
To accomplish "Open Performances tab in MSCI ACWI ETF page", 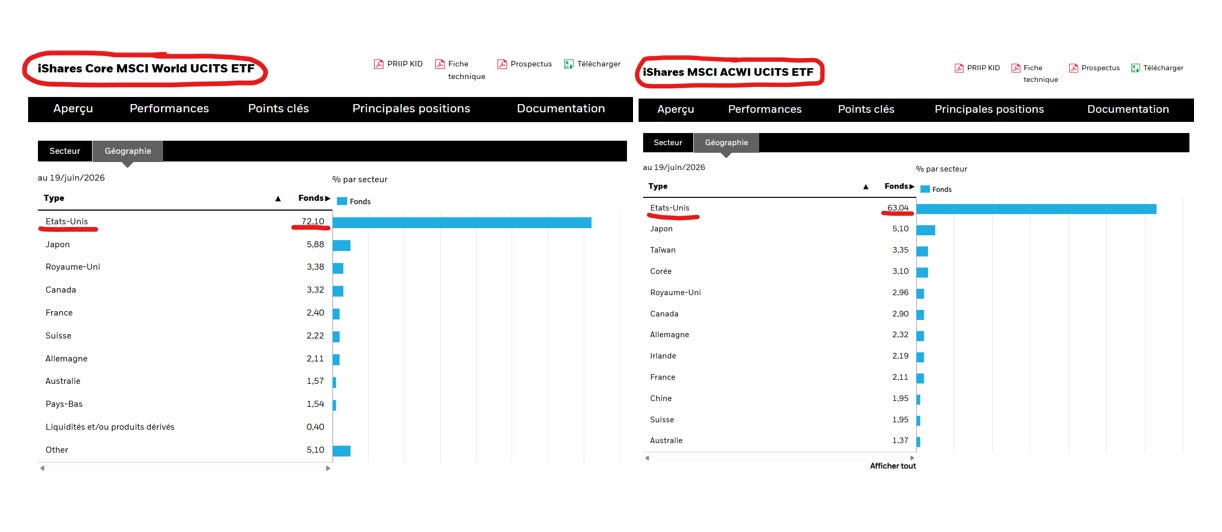I will (765, 109).
